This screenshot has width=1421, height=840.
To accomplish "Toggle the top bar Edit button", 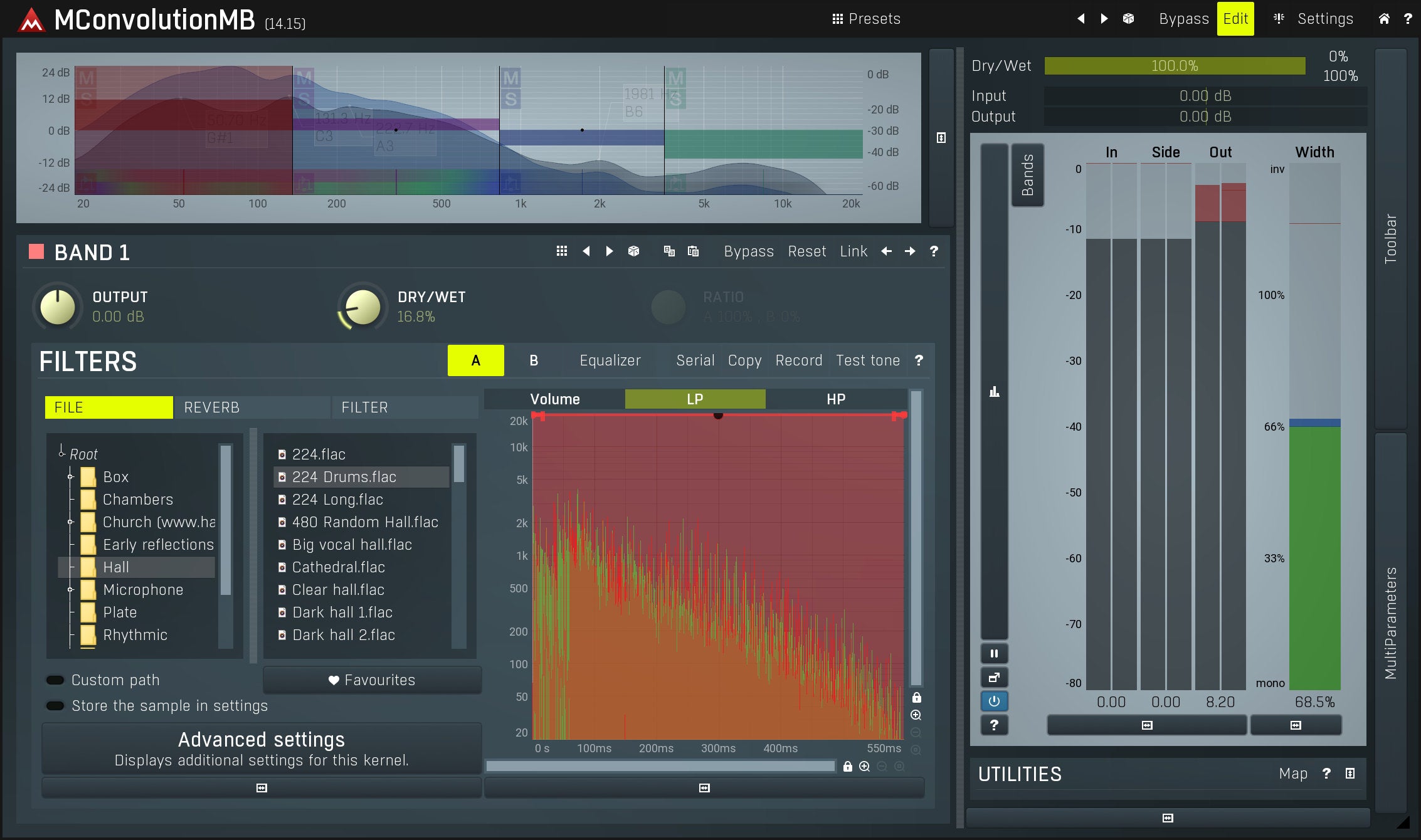I will click(1235, 19).
